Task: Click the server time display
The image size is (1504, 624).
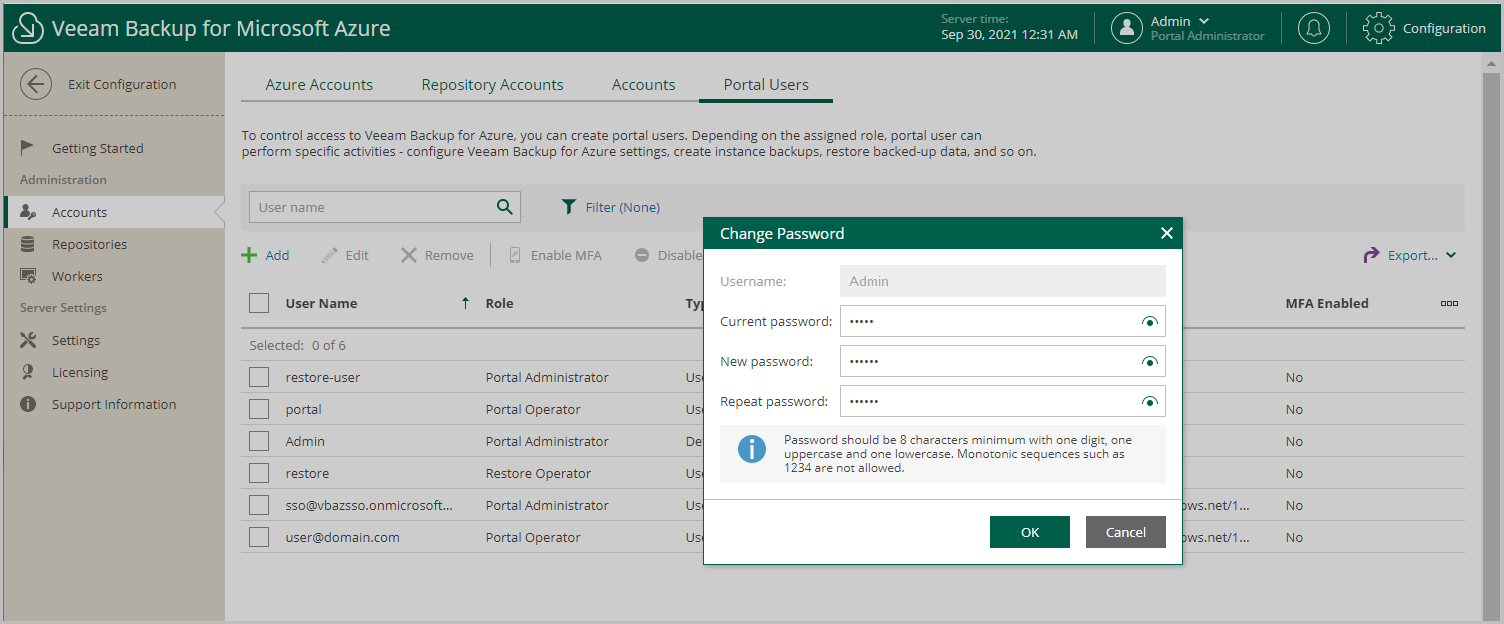Action: (x=1009, y=27)
